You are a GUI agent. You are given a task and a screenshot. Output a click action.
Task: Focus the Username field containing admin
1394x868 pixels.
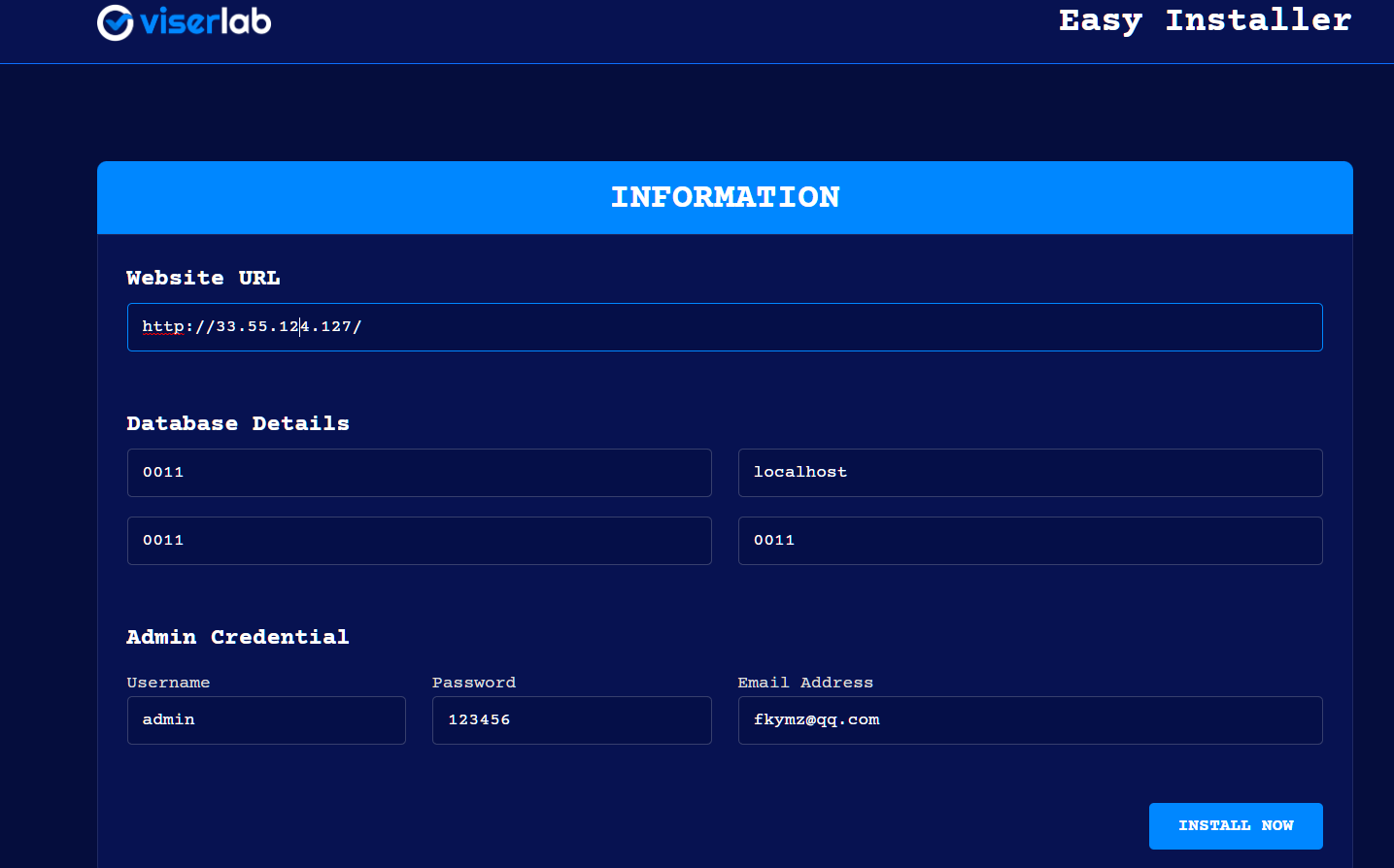pos(266,720)
